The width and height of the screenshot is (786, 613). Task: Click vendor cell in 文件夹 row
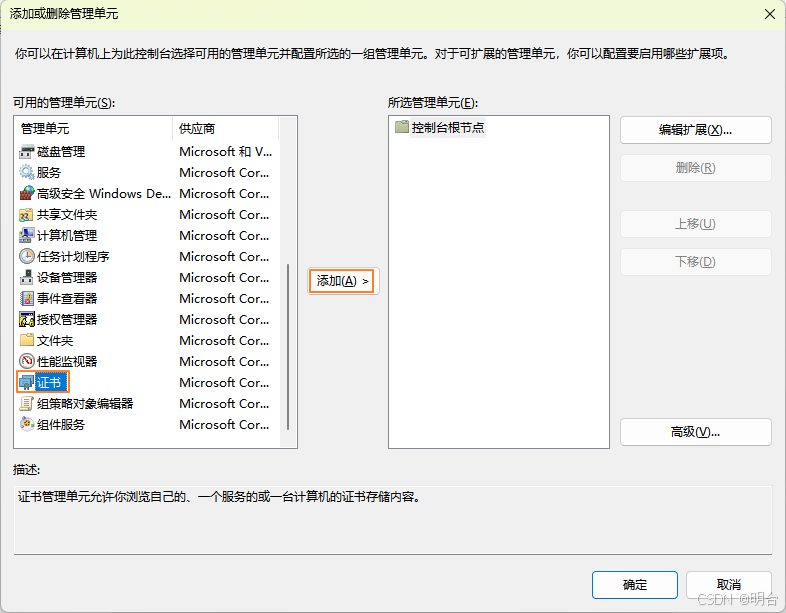tap(224, 340)
